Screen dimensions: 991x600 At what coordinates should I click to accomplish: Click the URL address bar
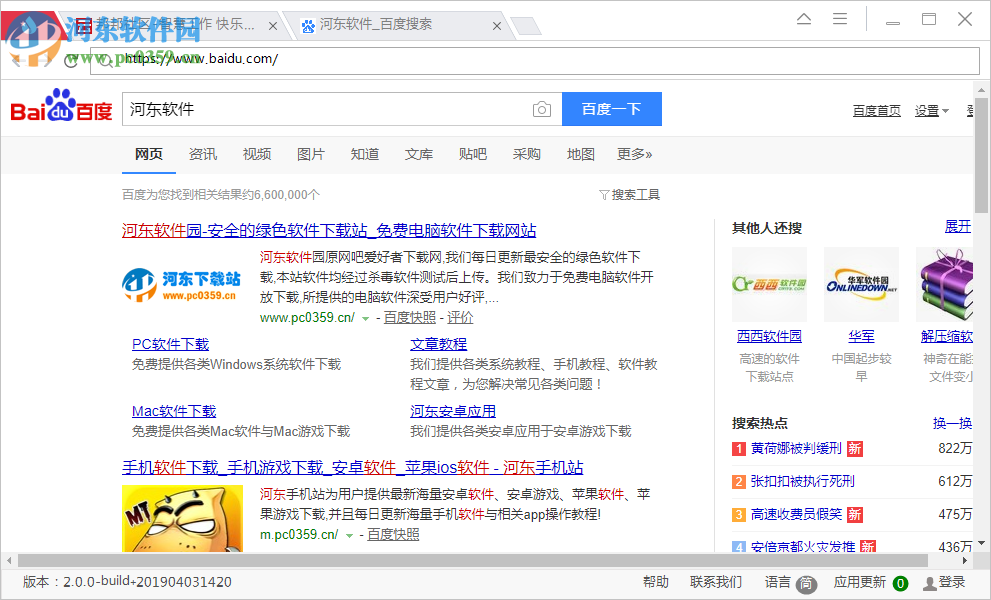click(535, 60)
